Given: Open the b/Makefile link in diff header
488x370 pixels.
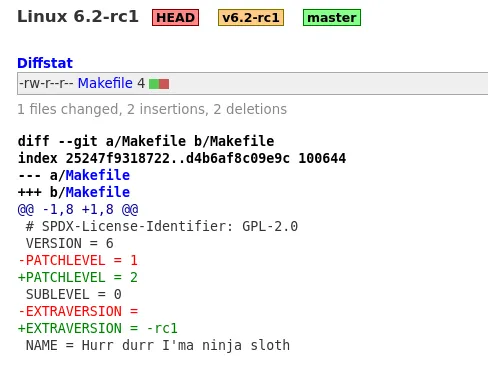Looking at the screenshot, I should tap(98, 192).
